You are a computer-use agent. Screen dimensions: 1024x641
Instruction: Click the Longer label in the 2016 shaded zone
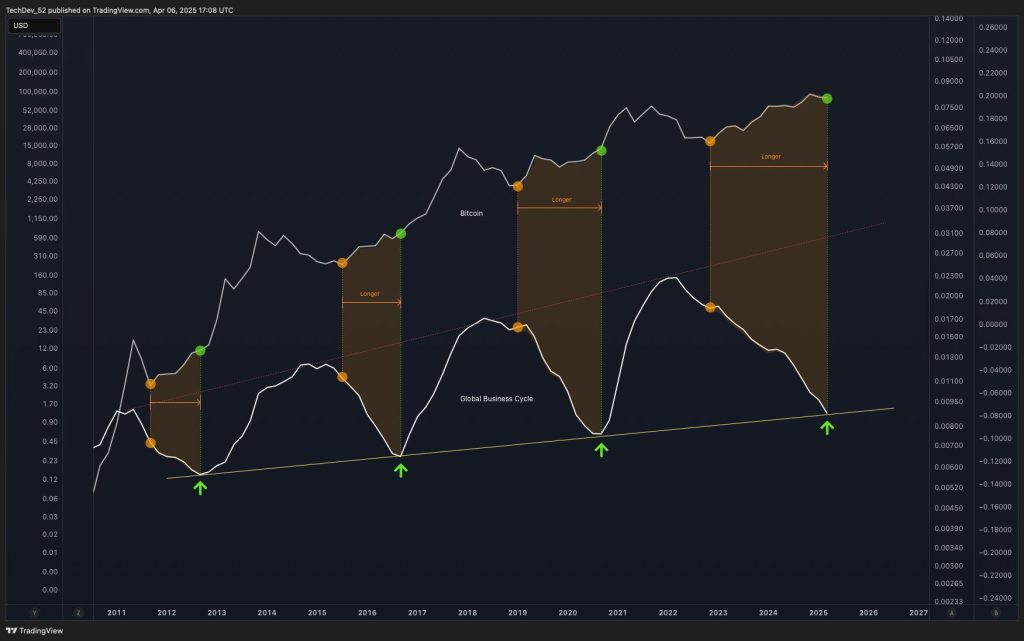pos(370,294)
